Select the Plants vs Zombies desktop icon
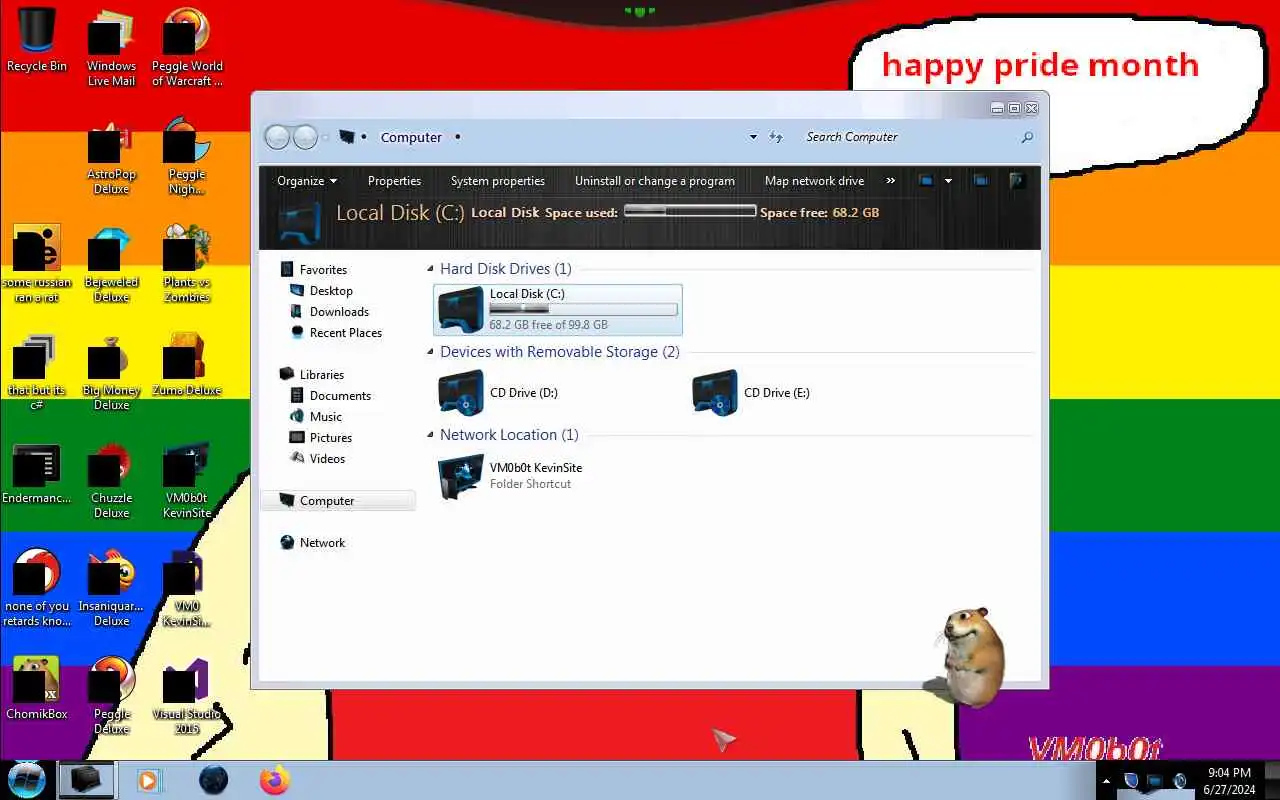 (x=187, y=264)
